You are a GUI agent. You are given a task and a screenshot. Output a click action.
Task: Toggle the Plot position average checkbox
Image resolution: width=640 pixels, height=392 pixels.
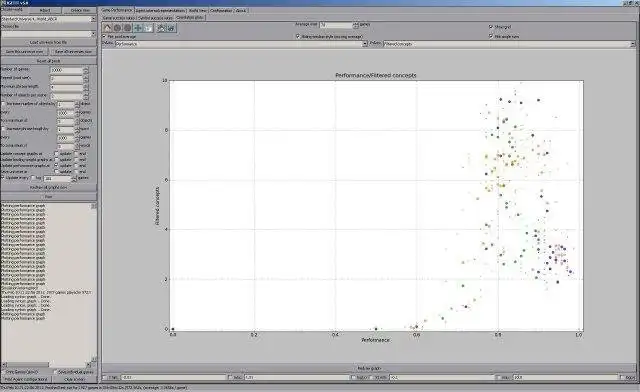(104, 36)
